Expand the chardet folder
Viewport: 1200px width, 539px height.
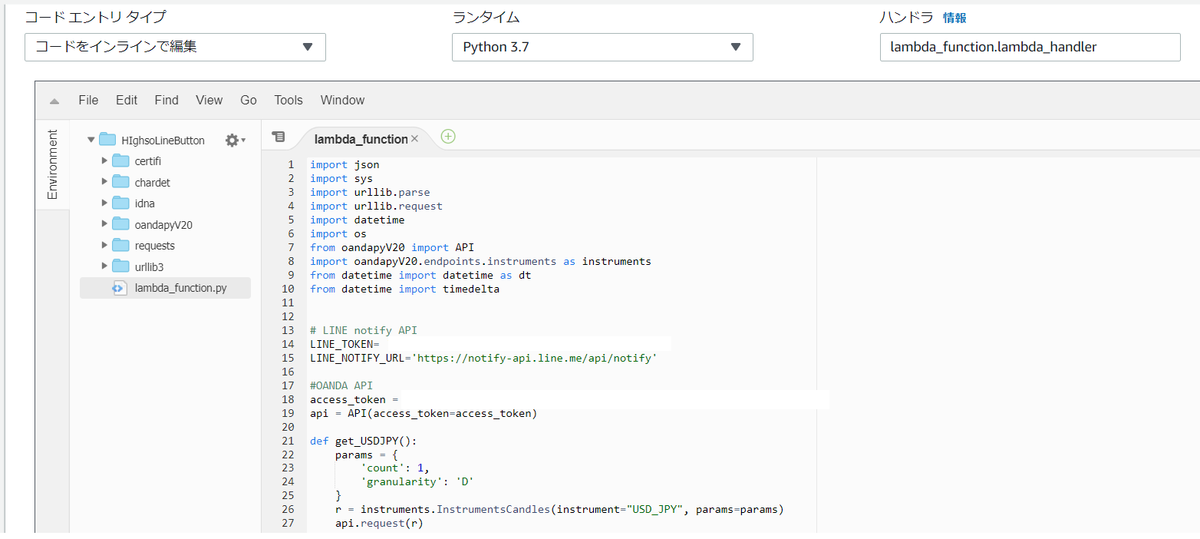click(x=104, y=182)
